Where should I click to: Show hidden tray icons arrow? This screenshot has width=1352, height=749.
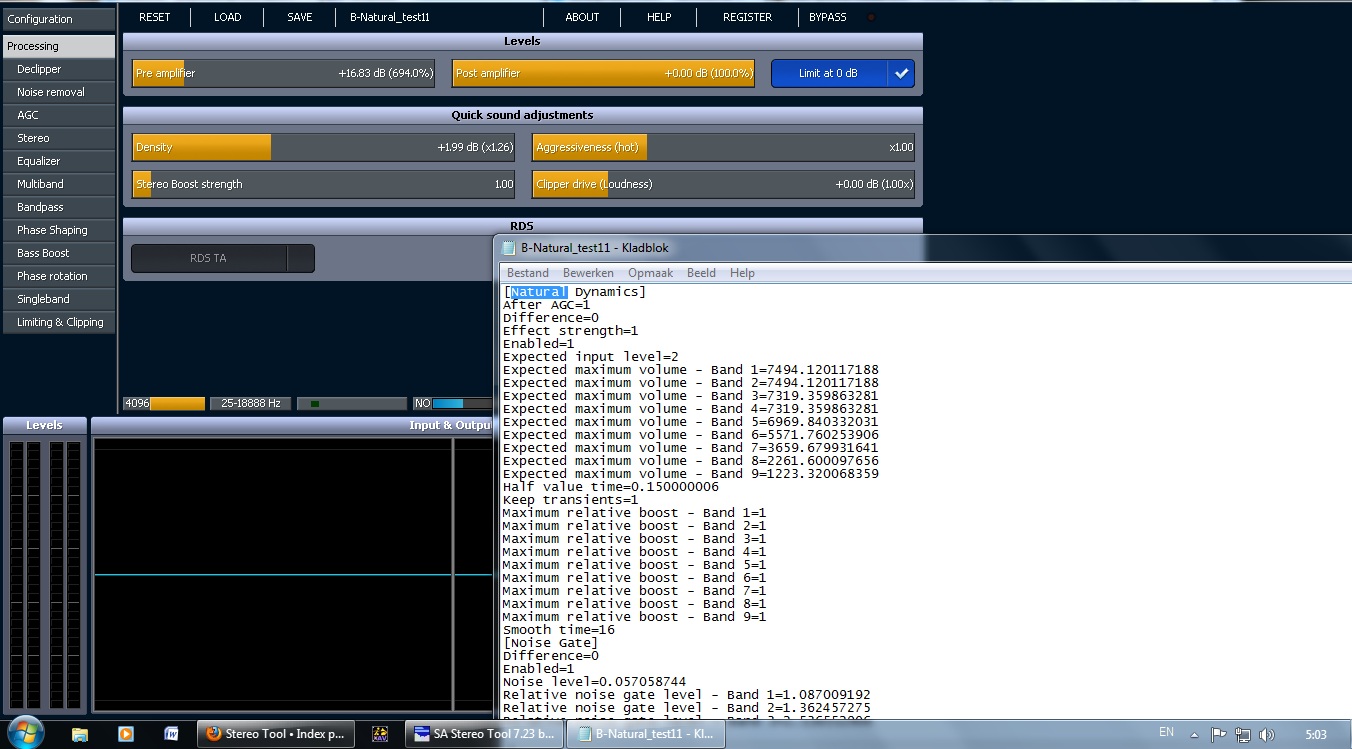1194,735
